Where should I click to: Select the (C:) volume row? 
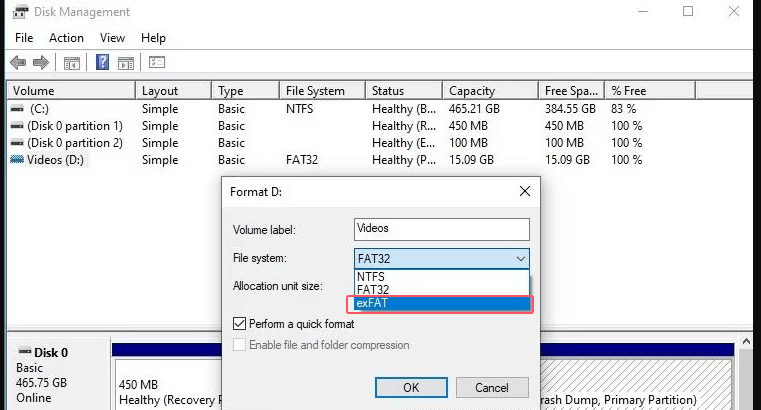(40, 109)
